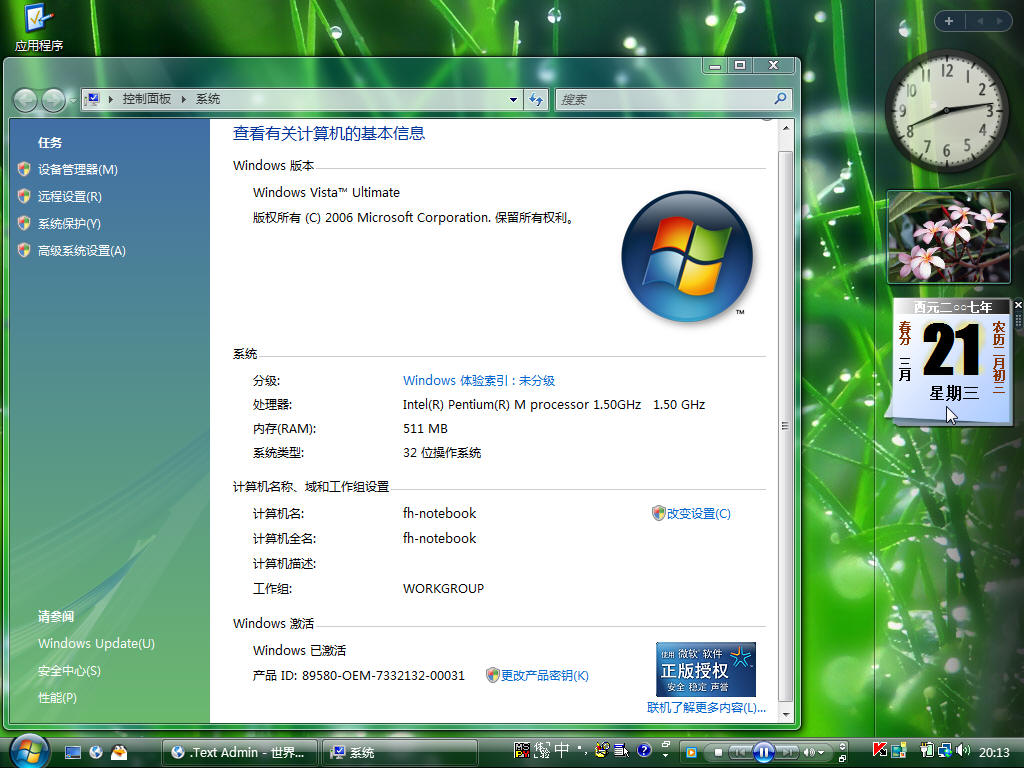This screenshot has width=1024, height=768.
Task: Open the Windows Start menu orb
Action: 29,750
